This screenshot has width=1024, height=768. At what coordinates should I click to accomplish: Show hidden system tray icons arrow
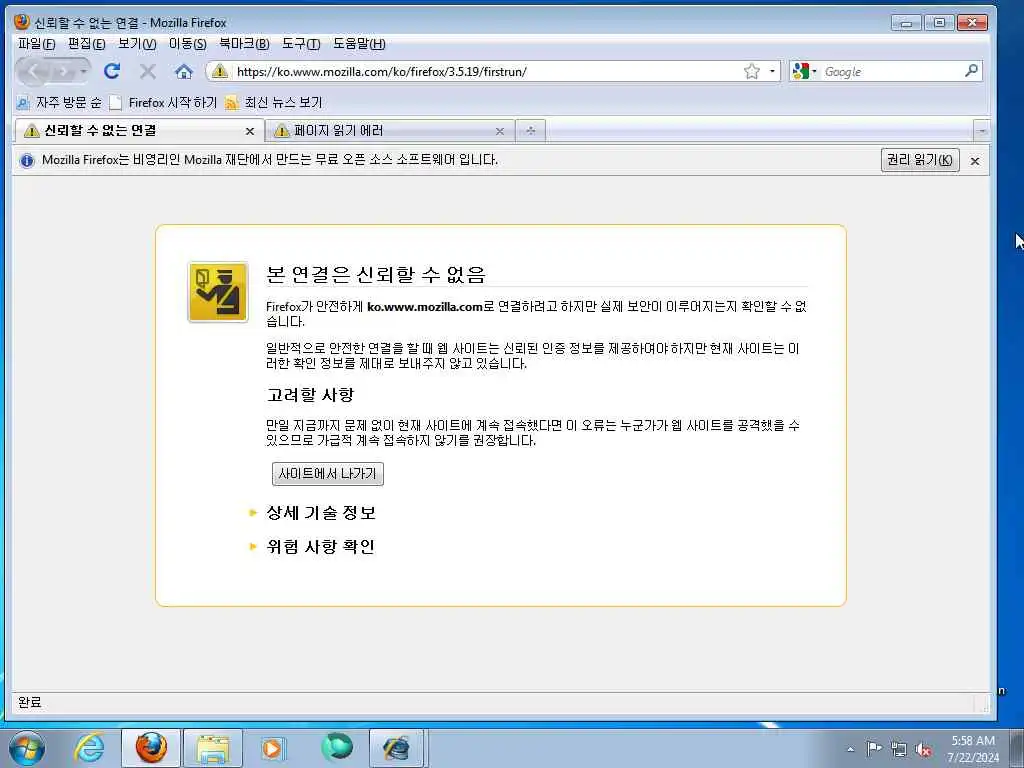click(850, 749)
